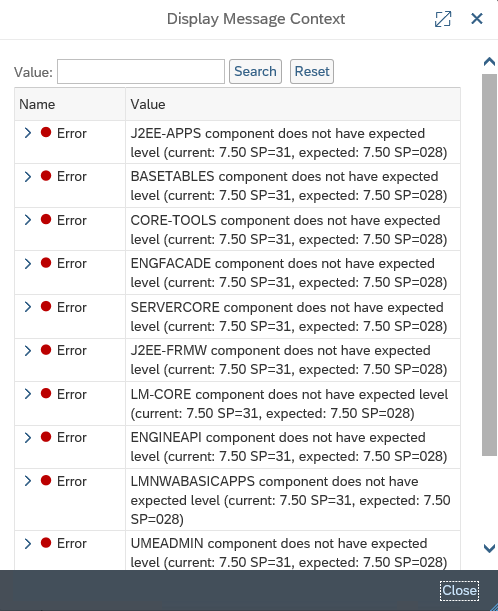Expand the J2EE-FRMW error row
Screen dimensions: 498x611
28,350
